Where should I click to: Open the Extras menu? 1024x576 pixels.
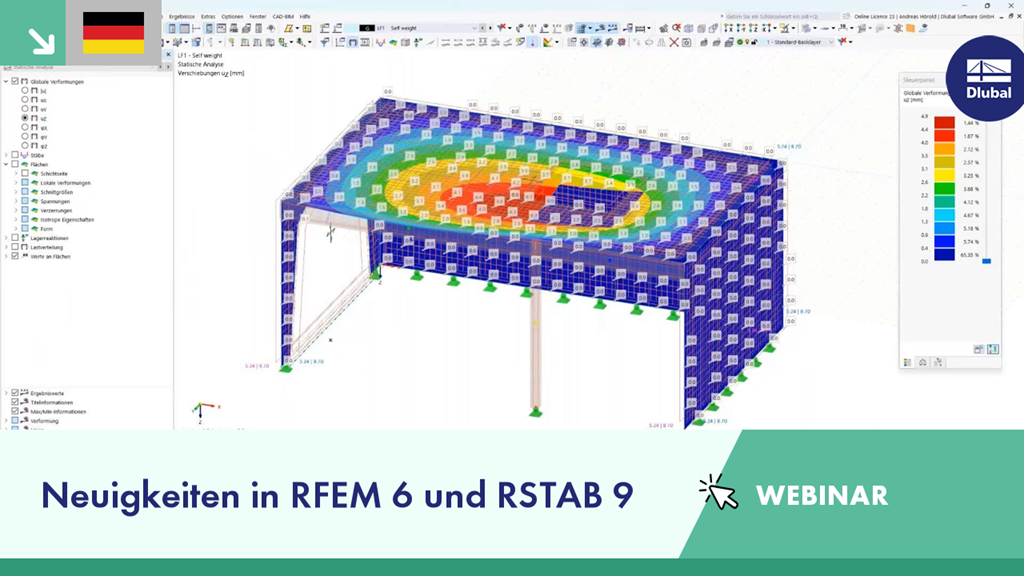tap(208, 16)
